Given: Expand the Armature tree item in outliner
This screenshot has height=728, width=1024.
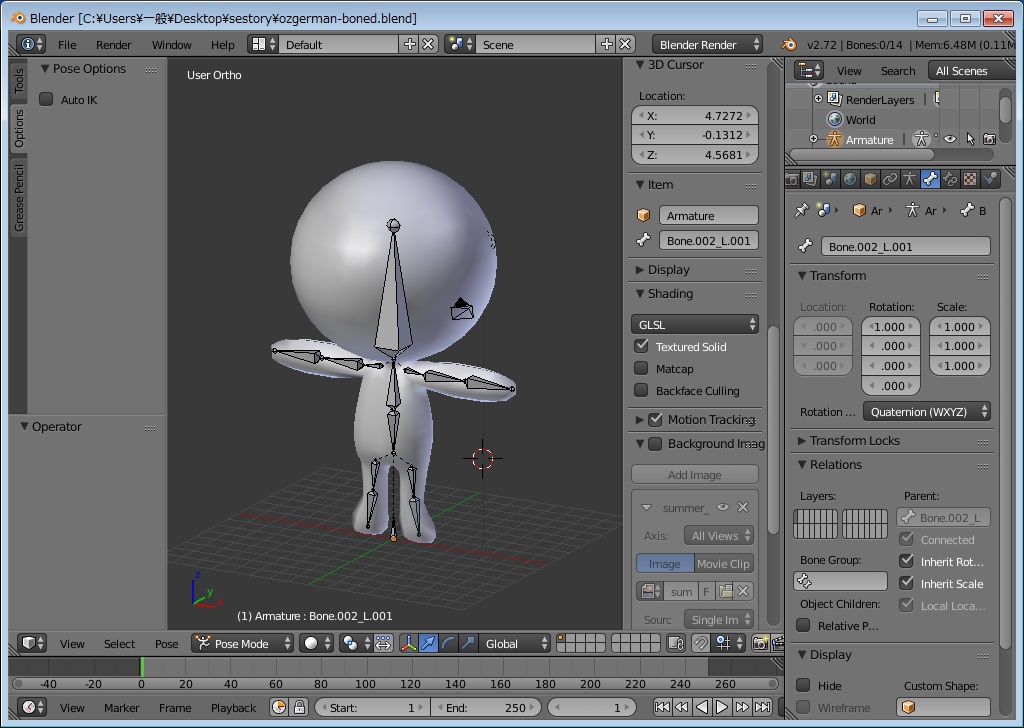Looking at the screenshot, I should (x=813, y=138).
